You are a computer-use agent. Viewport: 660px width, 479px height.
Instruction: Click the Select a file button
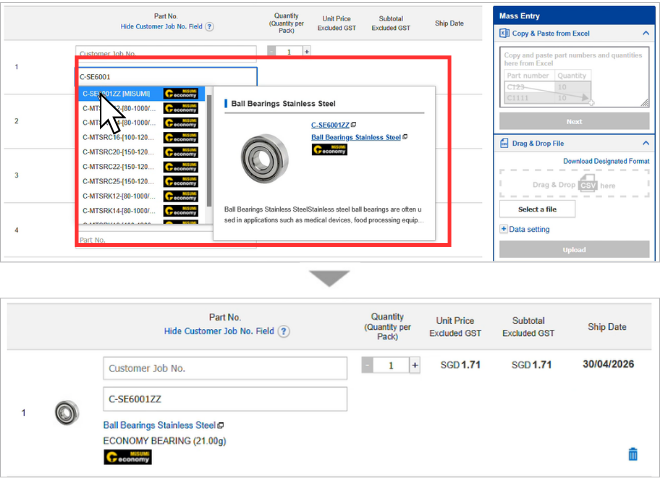[x=537, y=209]
